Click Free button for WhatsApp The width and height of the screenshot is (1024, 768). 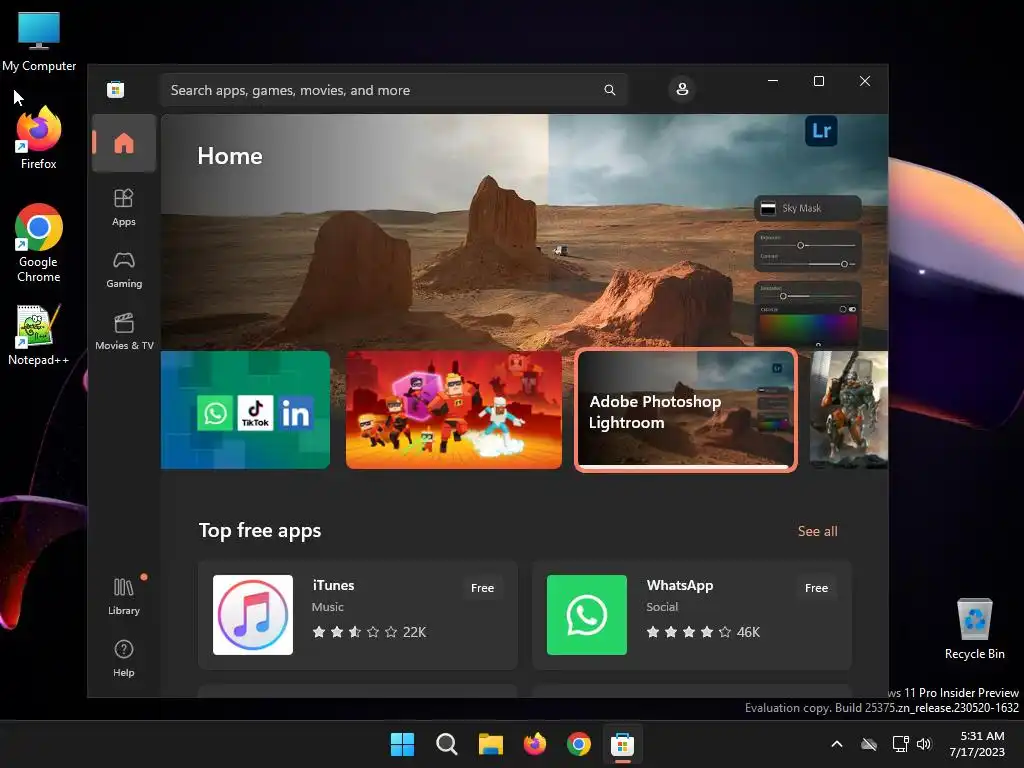pyautogui.click(x=816, y=588)
